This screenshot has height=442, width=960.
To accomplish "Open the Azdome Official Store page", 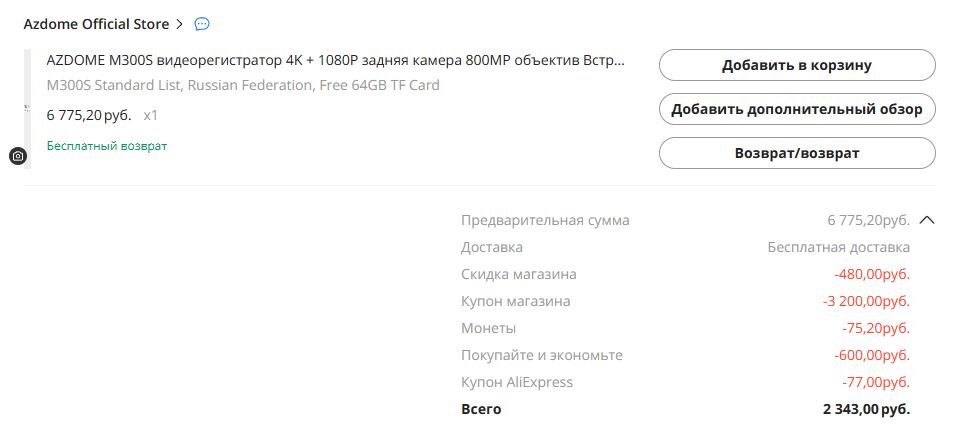I will (96, 24).
